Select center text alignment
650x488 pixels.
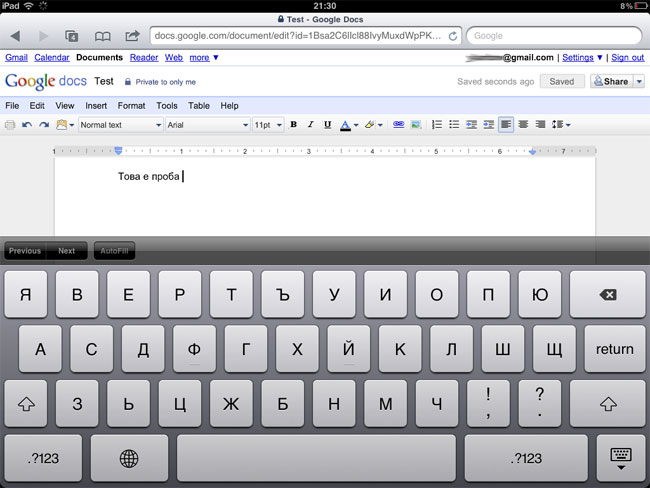click(x=523, y=124)
